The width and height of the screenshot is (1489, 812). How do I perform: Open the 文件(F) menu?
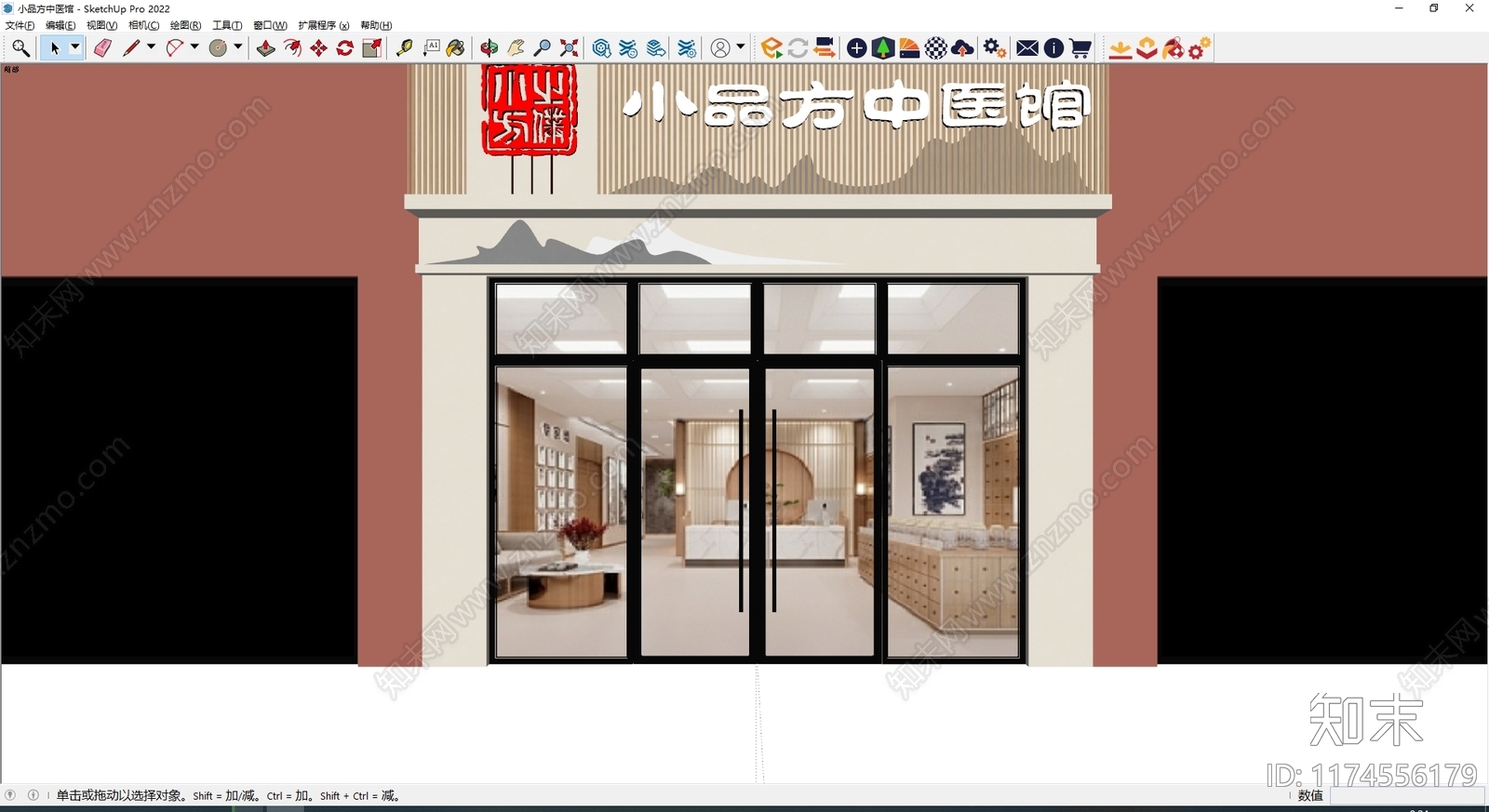[x=20, y=25]
